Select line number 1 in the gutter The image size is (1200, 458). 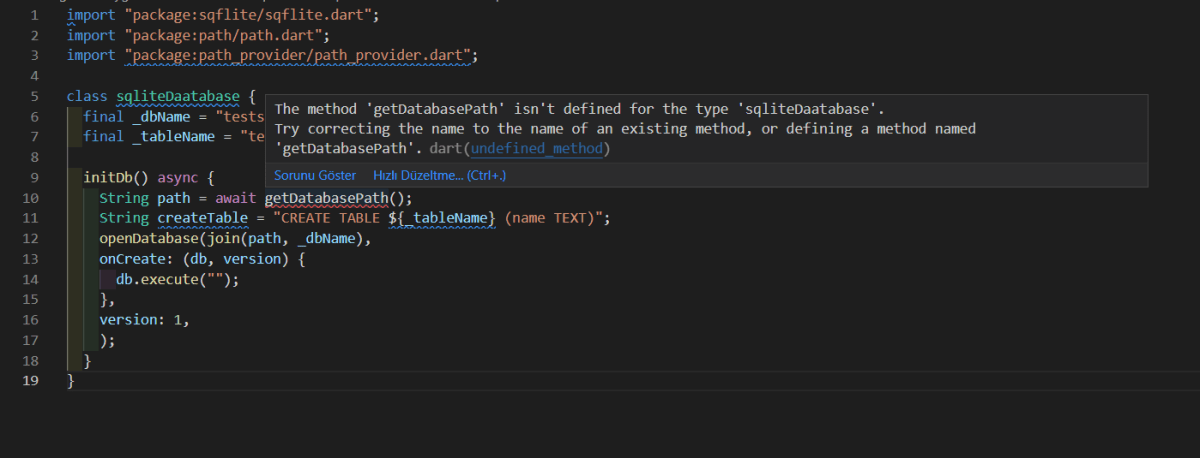36,16
